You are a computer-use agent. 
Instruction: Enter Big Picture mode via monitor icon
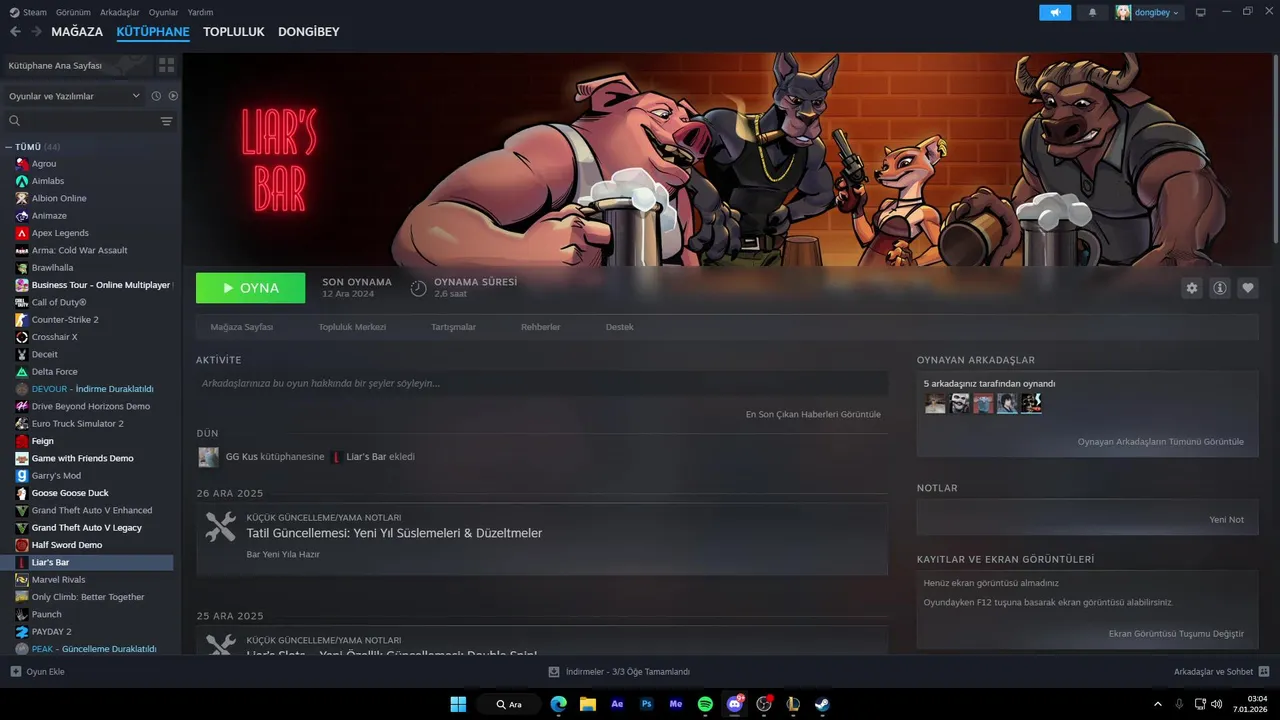pos(1201,12)
